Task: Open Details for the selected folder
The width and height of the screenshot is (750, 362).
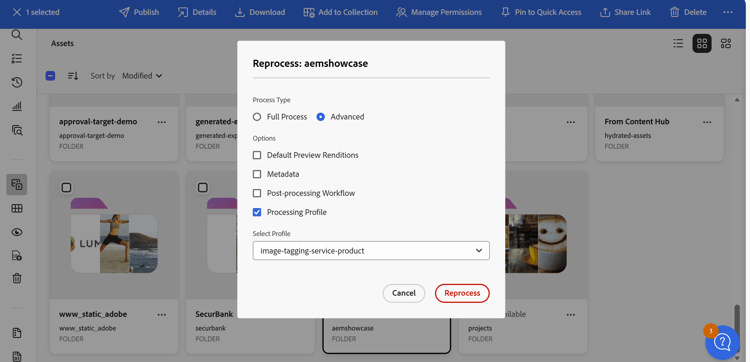Action: [197, 12]
